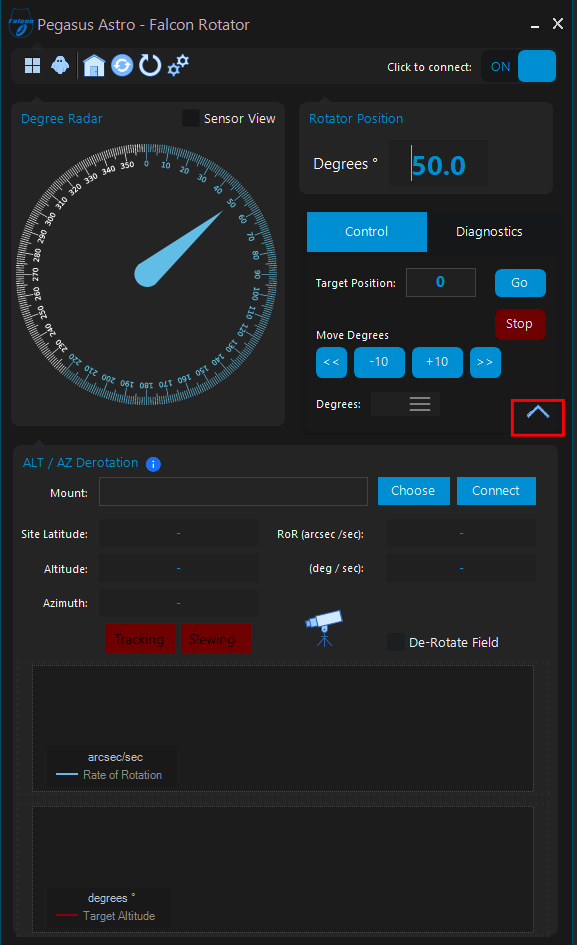Click the -10 move degrees button
Screen dimensions: 577x945
point(379,362)
